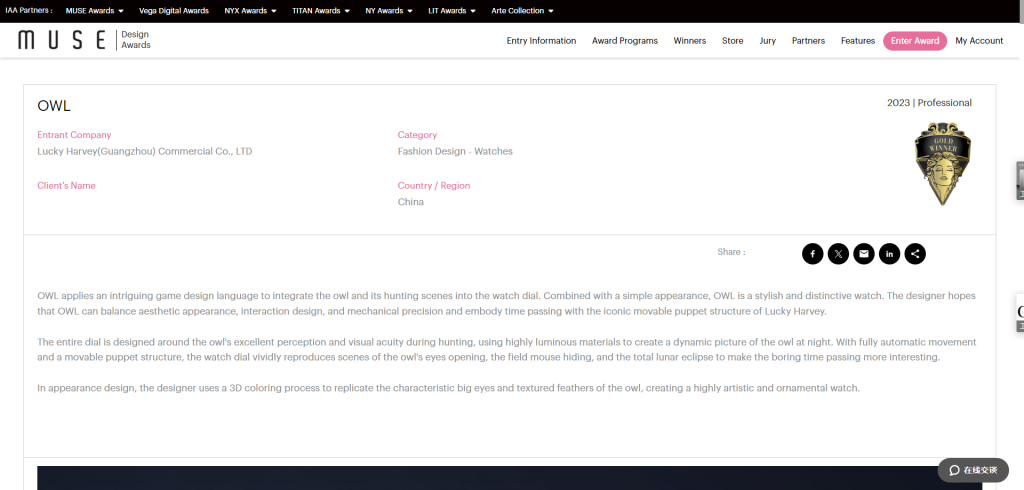Click the IAA Partners : label
Viewport: 1024px width, 490px height.
tap(29, 10)
